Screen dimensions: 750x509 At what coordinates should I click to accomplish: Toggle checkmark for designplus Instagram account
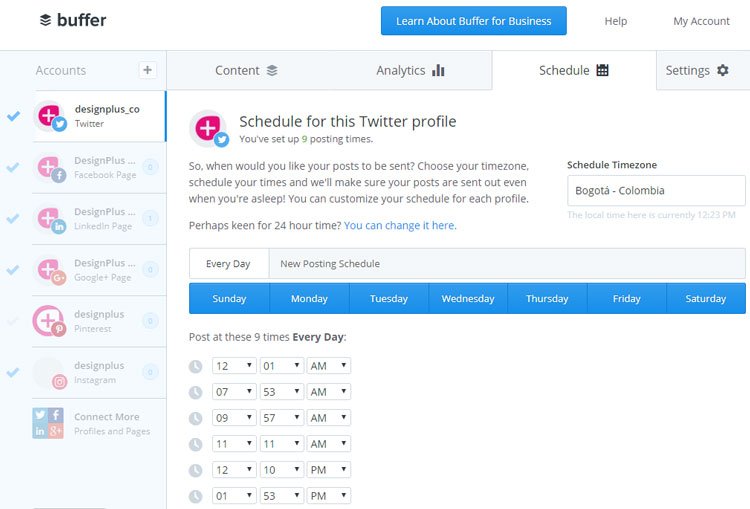(x=13, y=372)
